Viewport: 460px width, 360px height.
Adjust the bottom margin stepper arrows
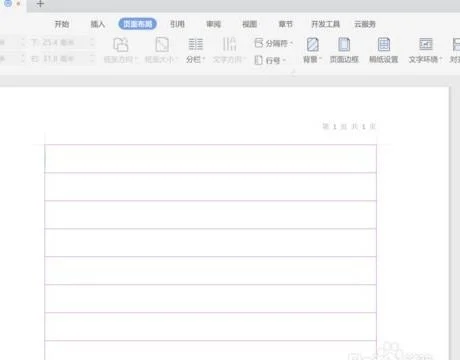pos(92,43)
